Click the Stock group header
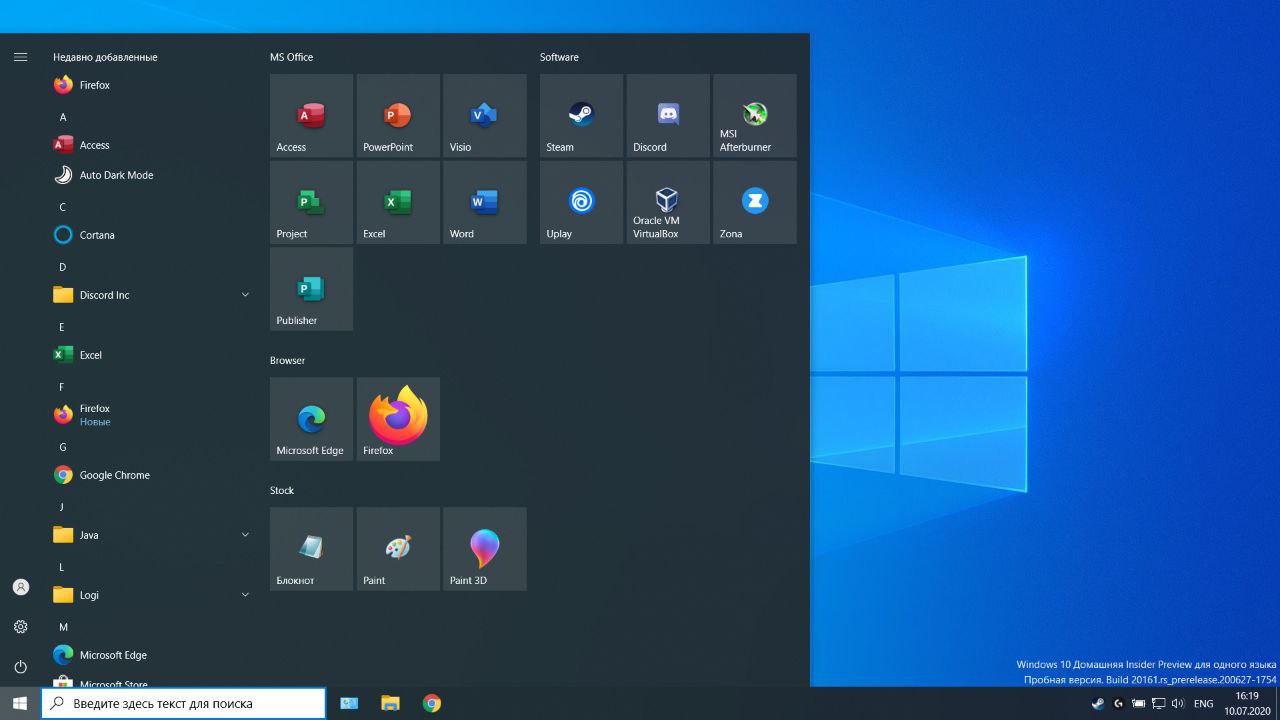This screenshot has width=1280, height=720. (x=282, y=490)
